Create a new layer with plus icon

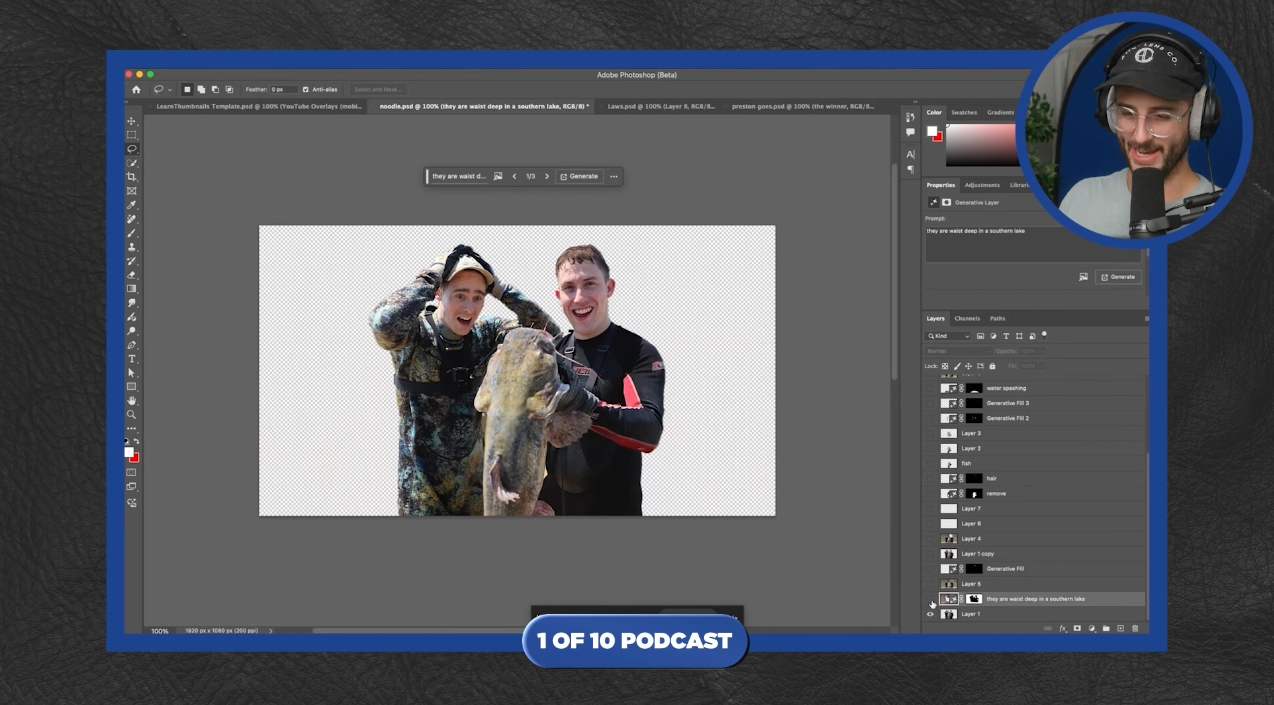click(x=1120, y=628)
